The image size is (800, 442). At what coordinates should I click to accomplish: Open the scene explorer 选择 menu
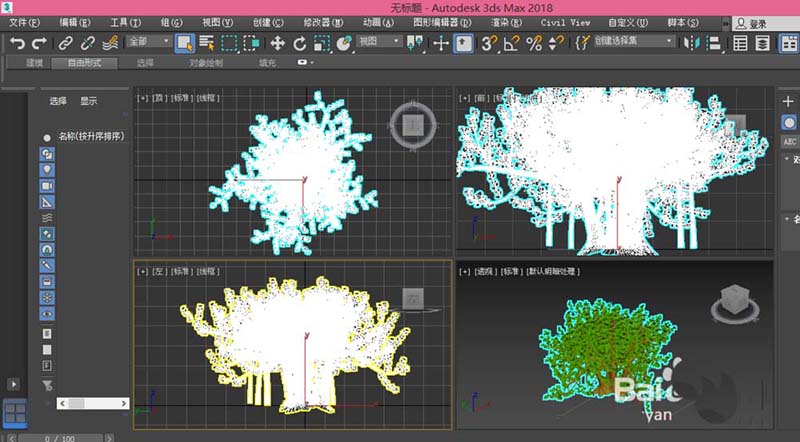tap(58, 101)
